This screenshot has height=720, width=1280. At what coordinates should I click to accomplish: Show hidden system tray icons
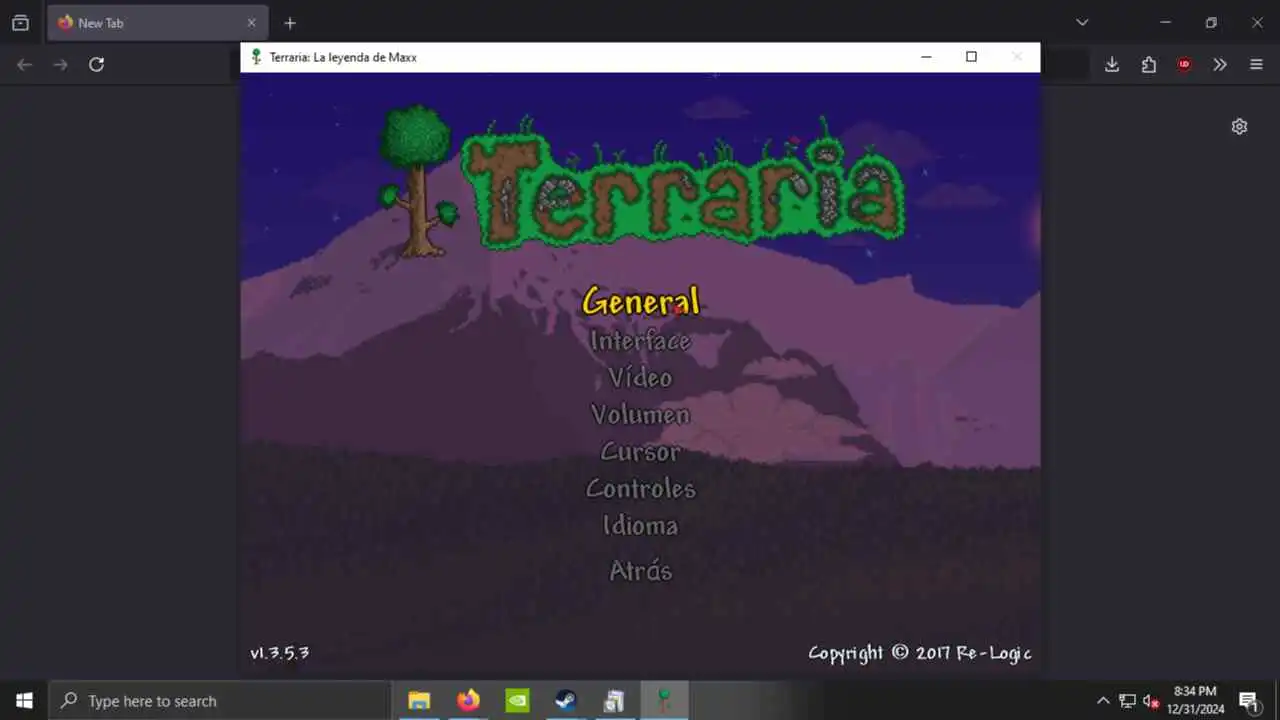[x=1103, y=701]
